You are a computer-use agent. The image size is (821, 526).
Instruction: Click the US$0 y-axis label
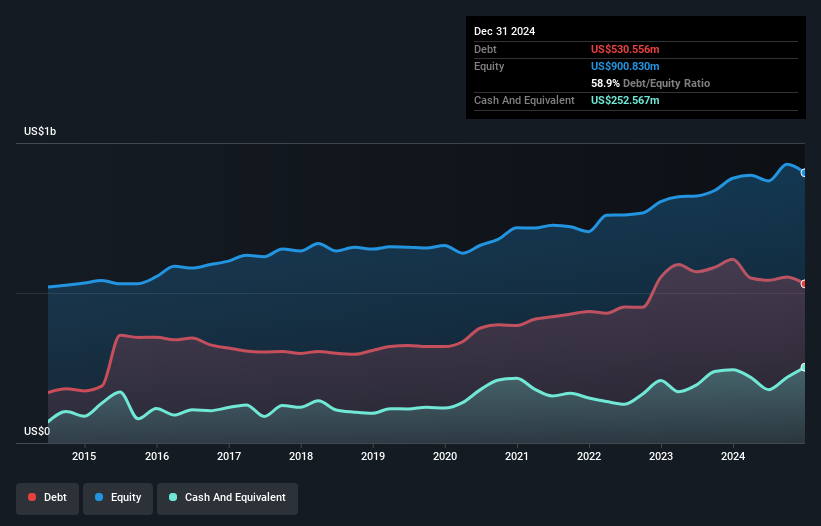pos(37,431)
